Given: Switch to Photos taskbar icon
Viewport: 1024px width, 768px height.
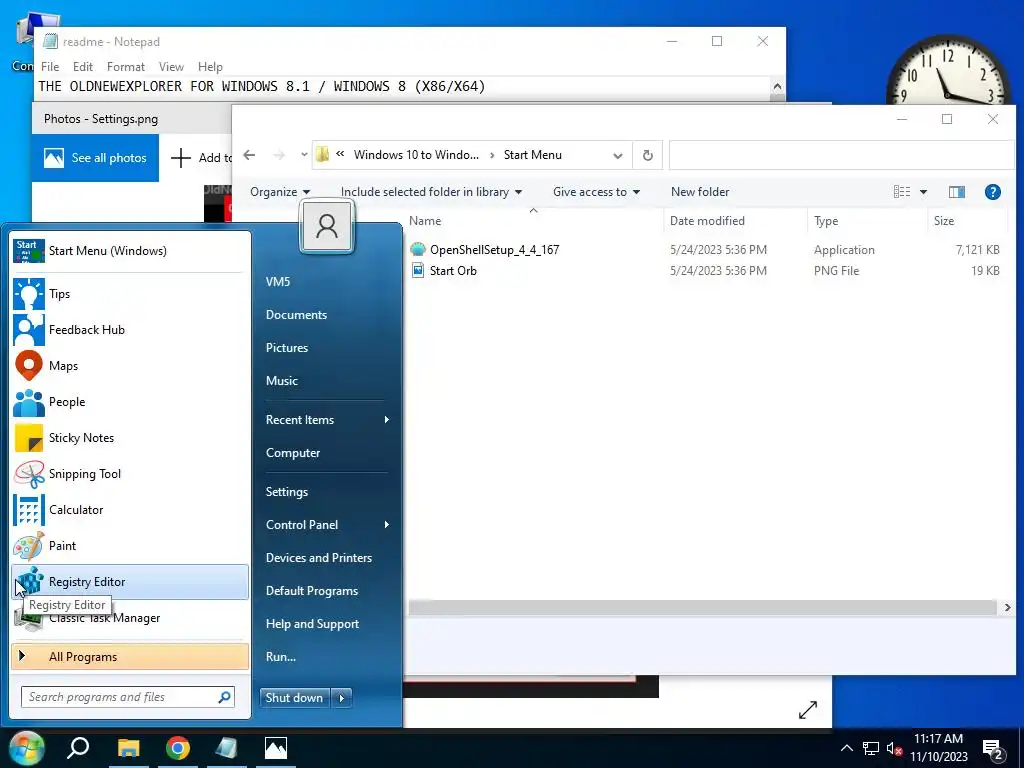Looking at the screenshot, I should (276, 748).
